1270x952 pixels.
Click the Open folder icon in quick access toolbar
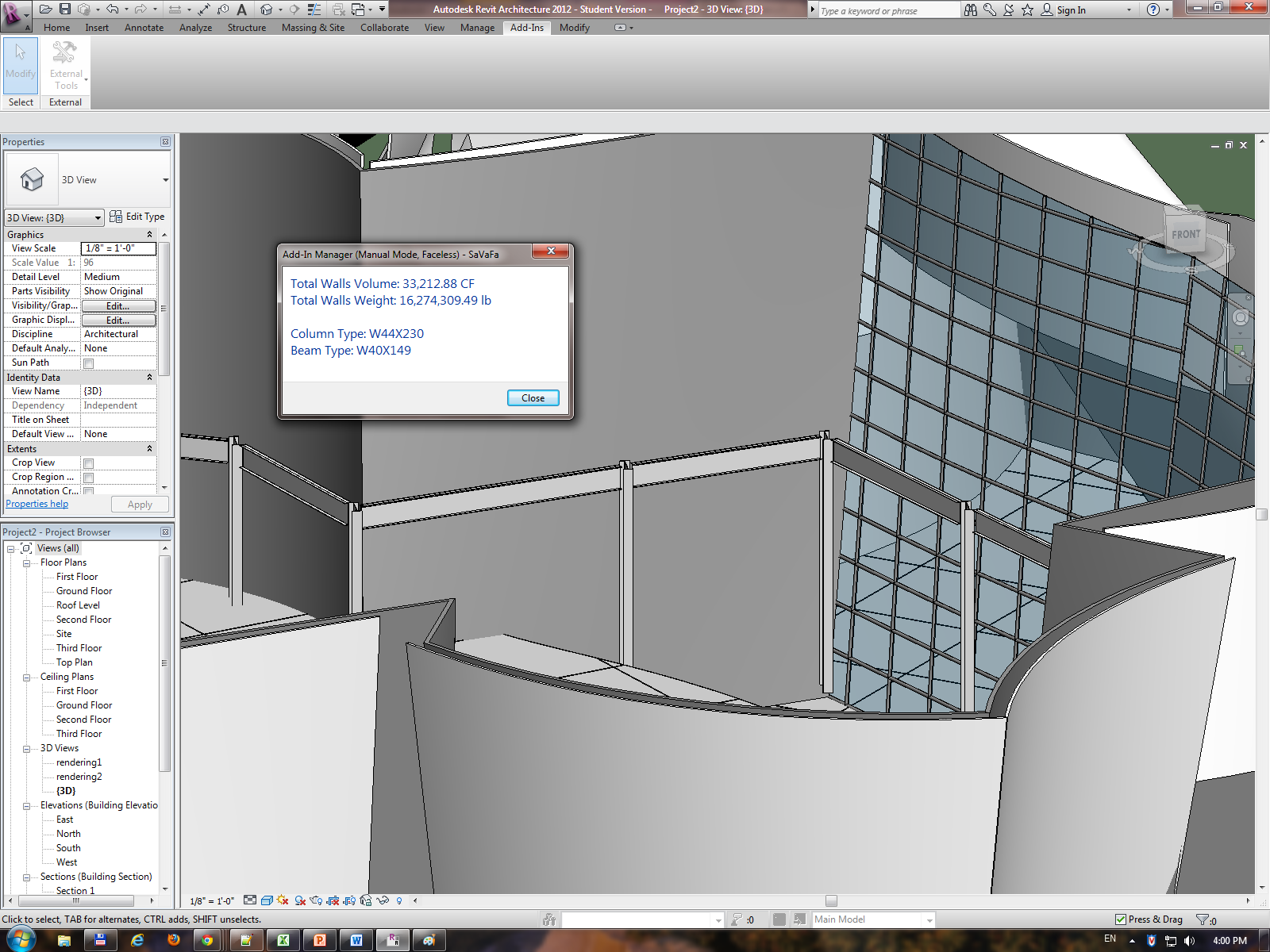pyautogui.click(x=46, y=10)
